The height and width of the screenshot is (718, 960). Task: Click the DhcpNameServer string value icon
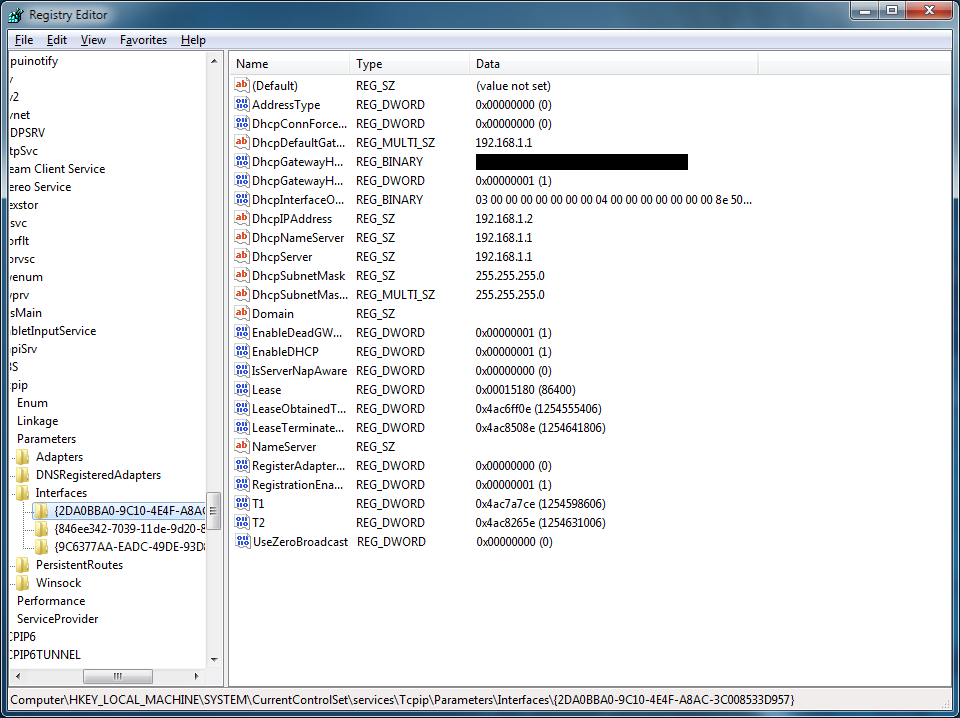click(x=242, y=237)
